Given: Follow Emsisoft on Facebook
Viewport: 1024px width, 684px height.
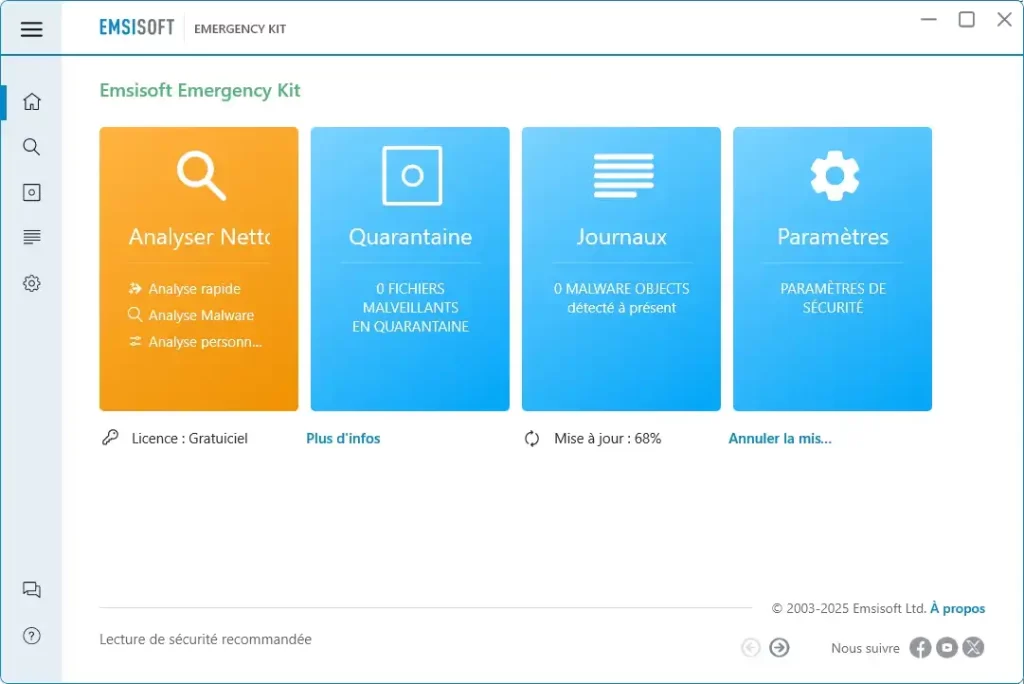Looking at the screenshot, I should point(919,647).
